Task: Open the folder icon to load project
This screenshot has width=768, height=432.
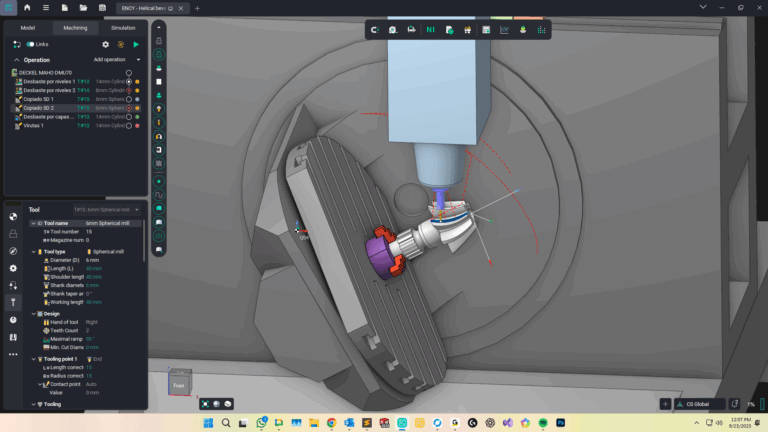Action: [84, 8]
